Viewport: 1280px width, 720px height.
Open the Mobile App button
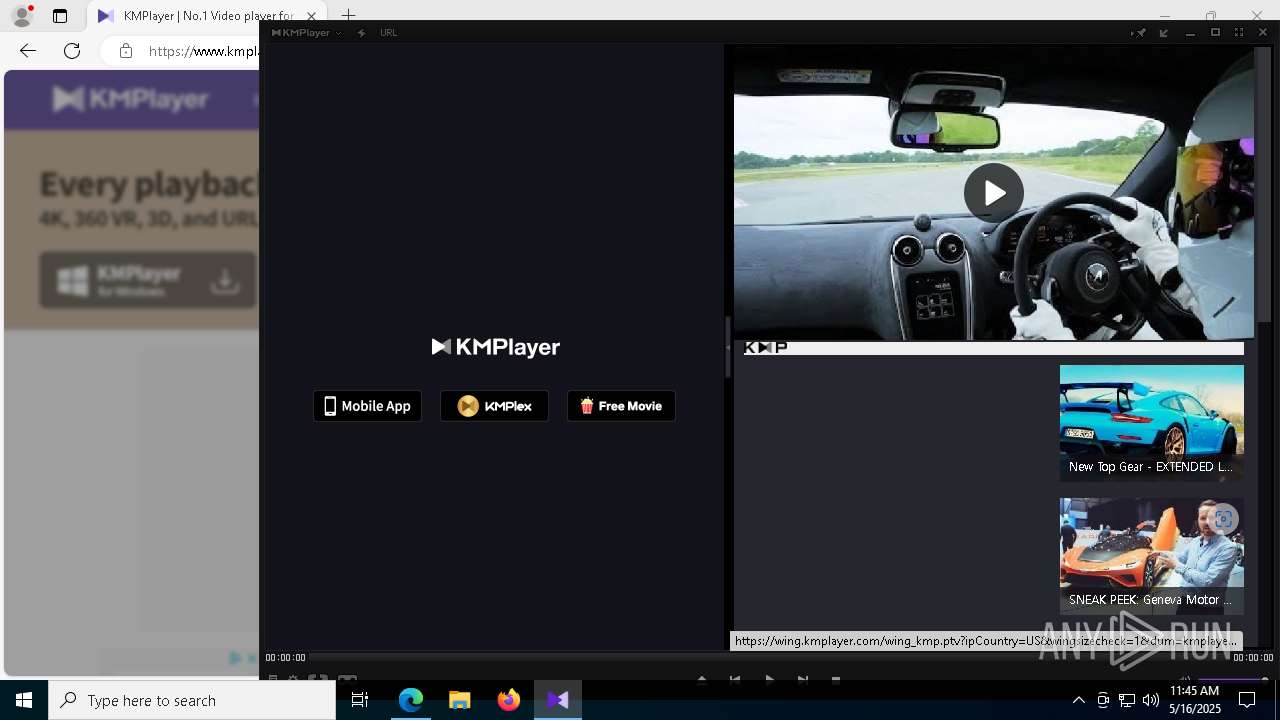pyautogui.click(x=367, y=406)
